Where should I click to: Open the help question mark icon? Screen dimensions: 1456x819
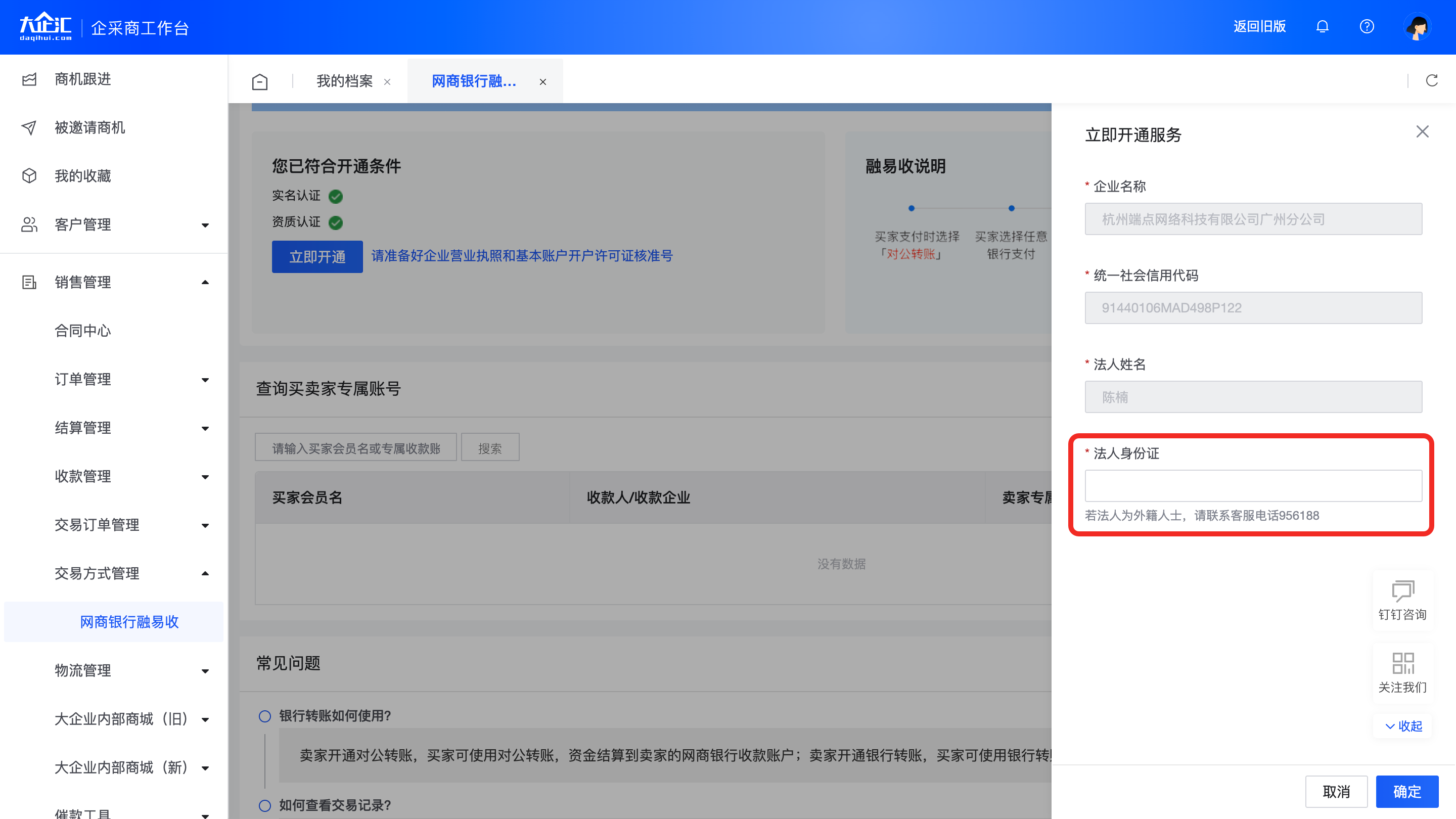1367,27
